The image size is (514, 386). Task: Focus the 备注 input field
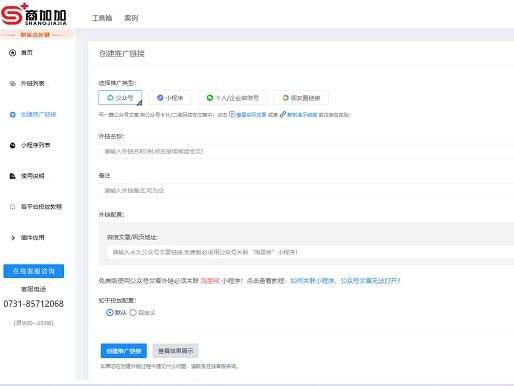click(306, 190)
